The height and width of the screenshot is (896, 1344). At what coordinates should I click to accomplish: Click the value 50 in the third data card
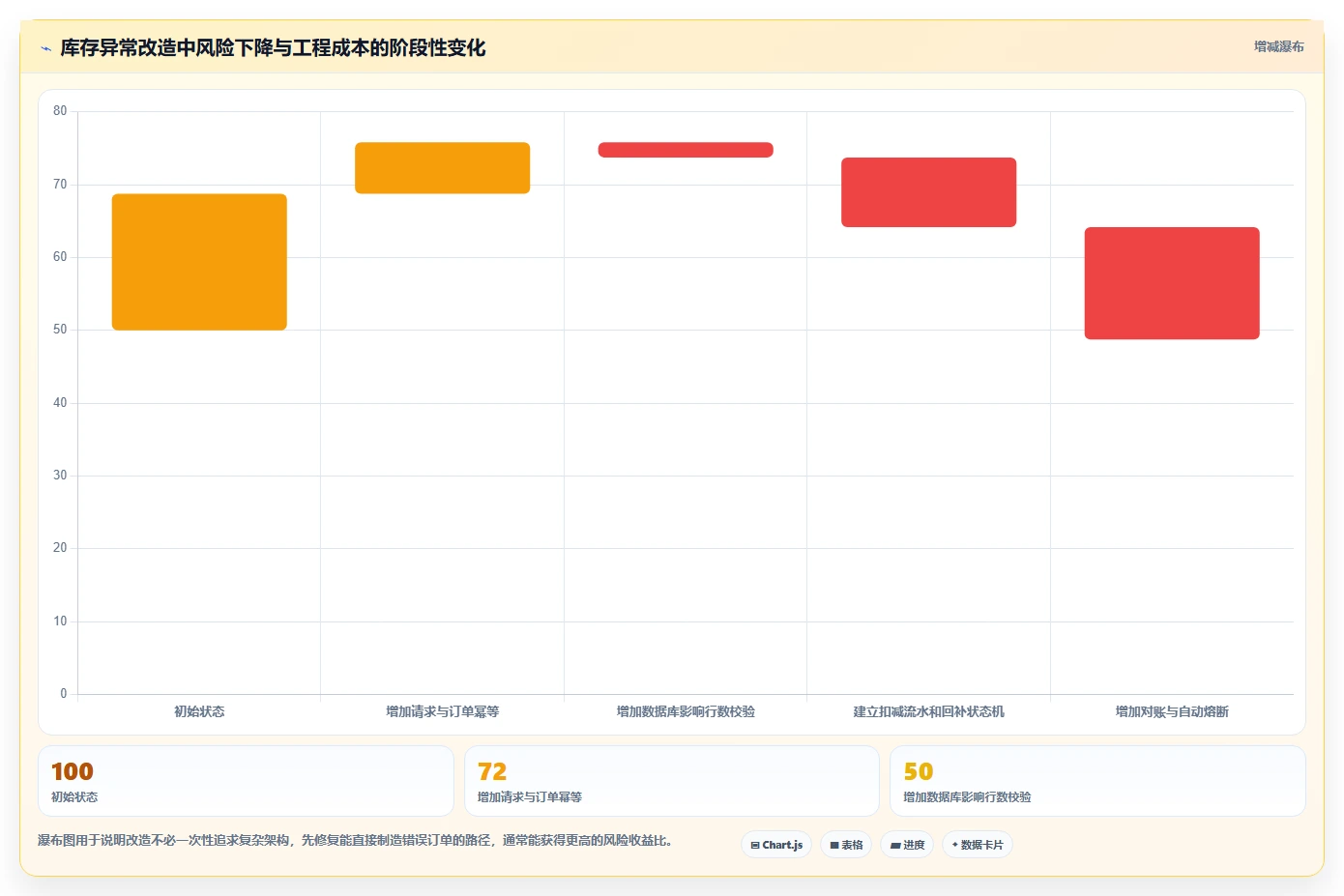click(x=919, y=771)
